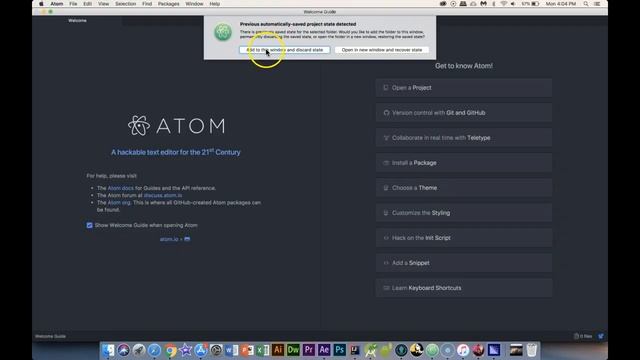
Task: Expand Version control with Git and GitHub
Action: (x=464, y=113)
